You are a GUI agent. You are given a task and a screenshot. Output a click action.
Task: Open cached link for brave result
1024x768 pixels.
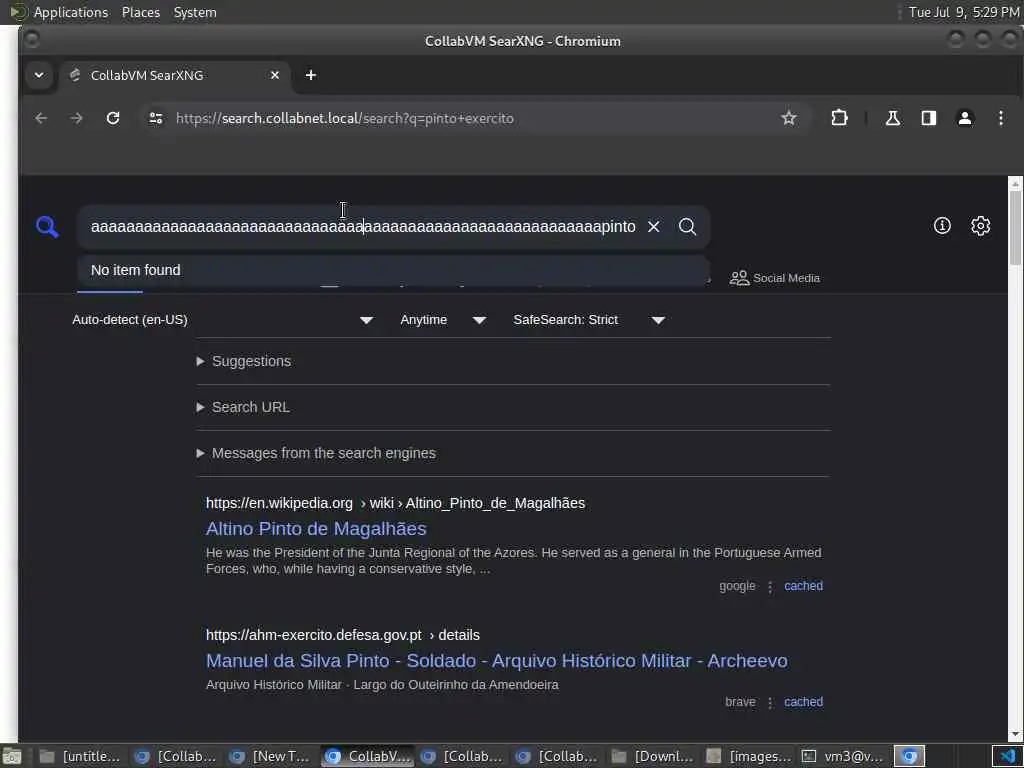click(x=803, y=701)
